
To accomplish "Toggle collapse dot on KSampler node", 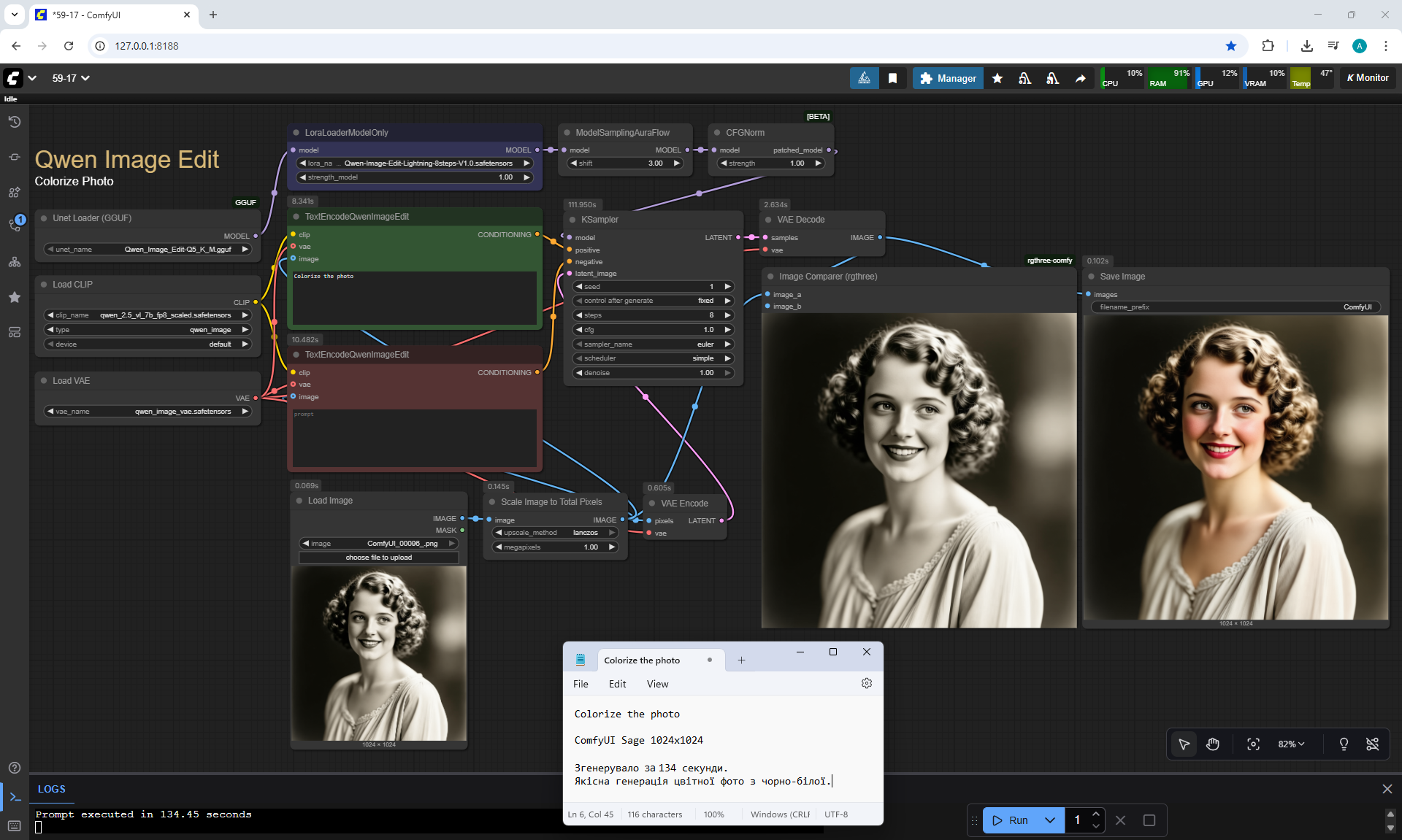I will tap(572, 220).
